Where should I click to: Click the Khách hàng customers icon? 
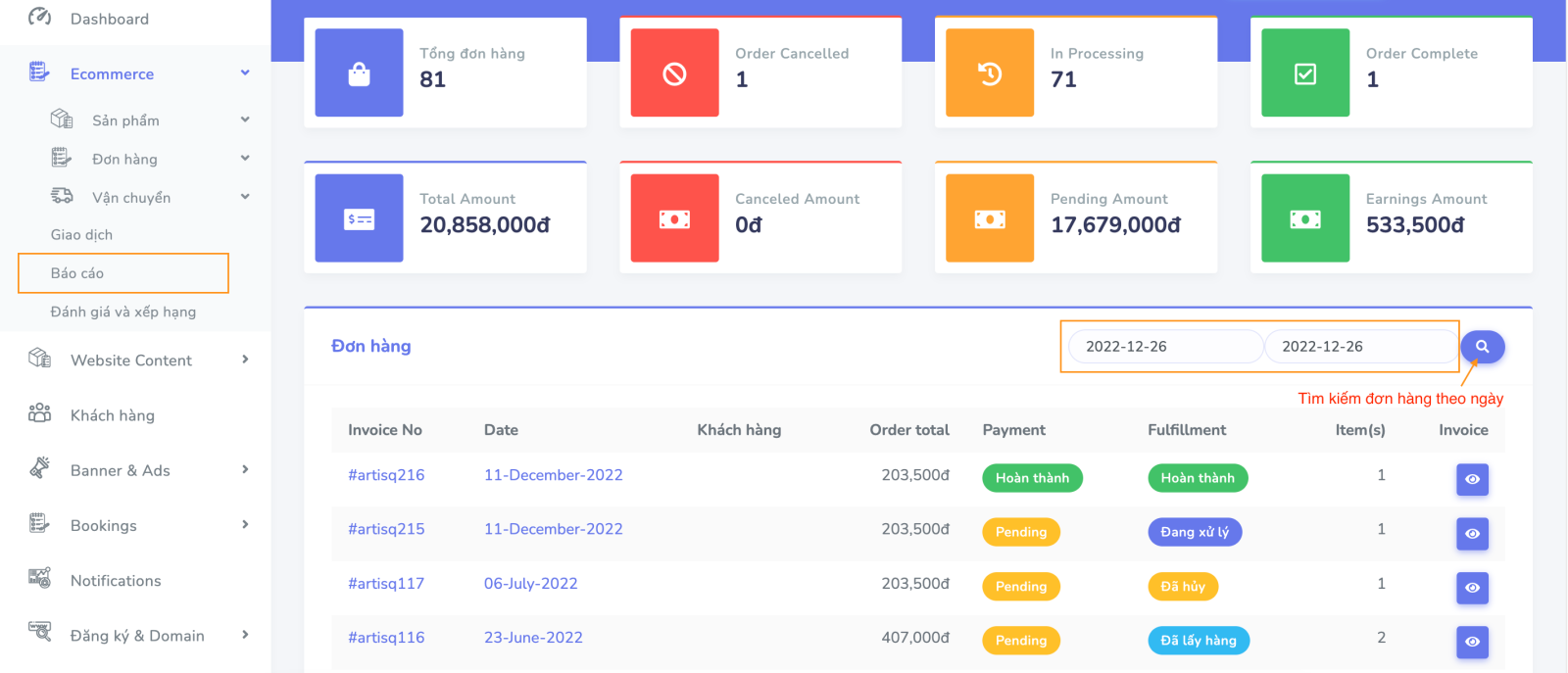coord(39,413)
